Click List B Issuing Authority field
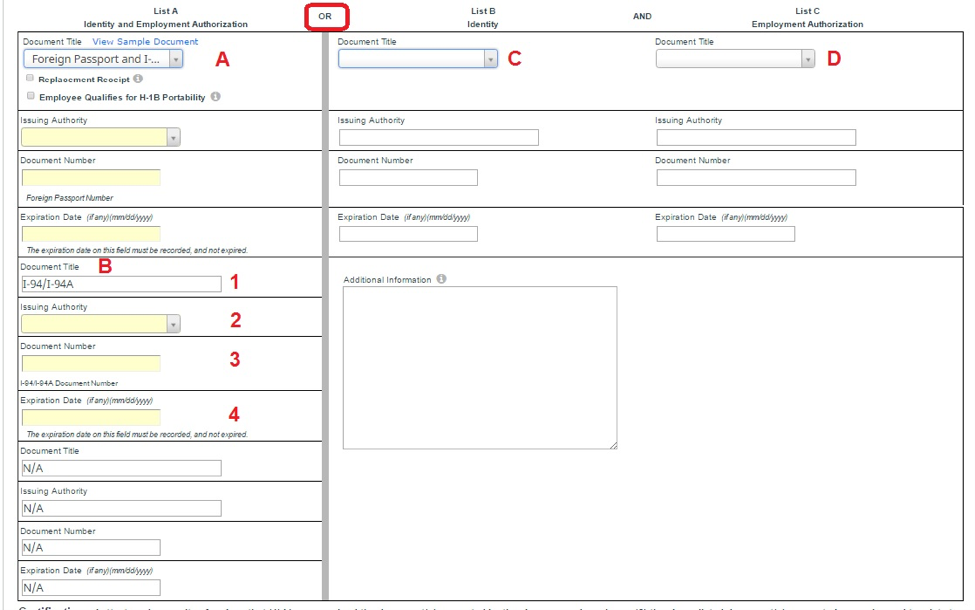Viewport: 975px width, 610px height. 438,138
